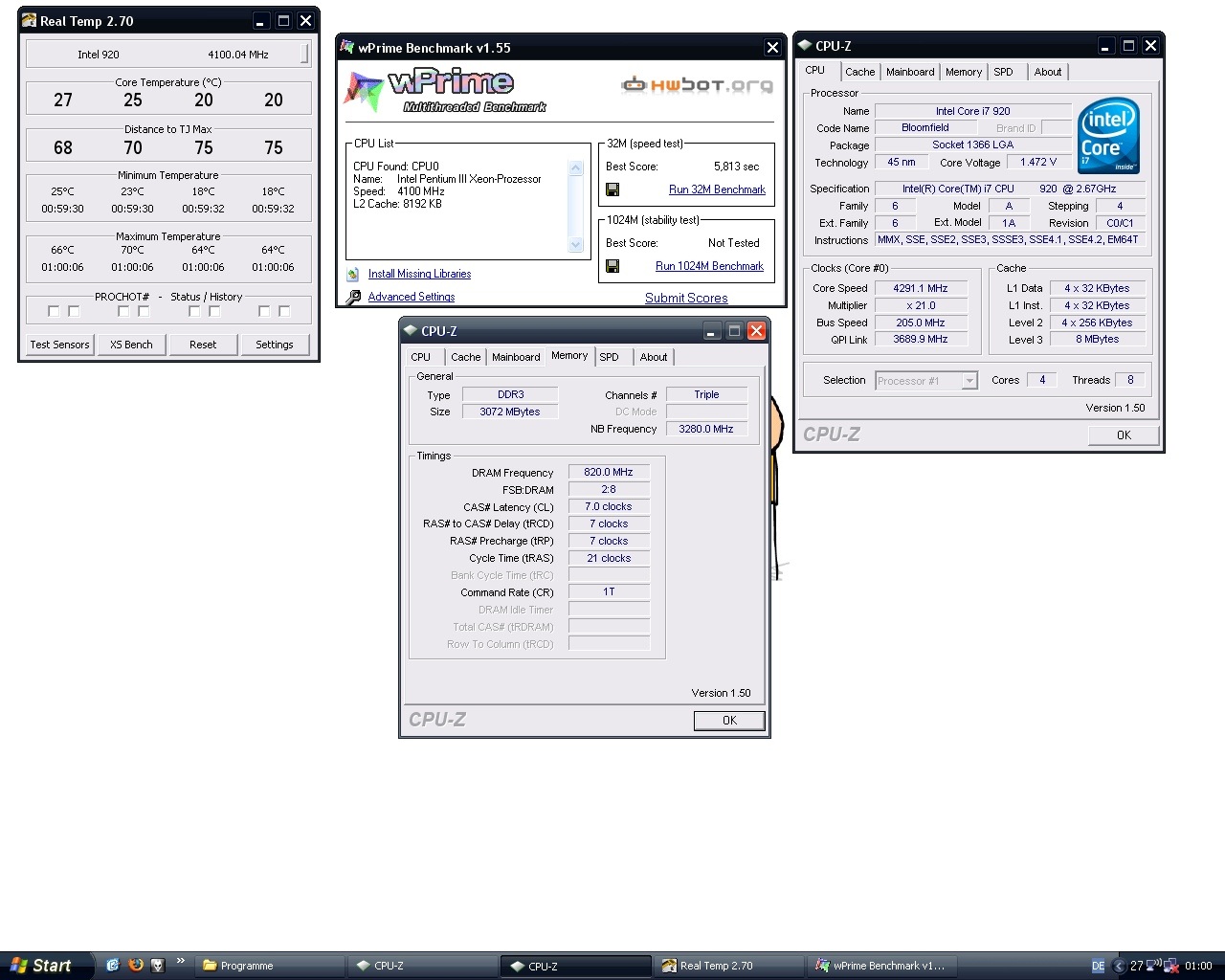Click the title bar icon of CPU-Z Memory window
Image resolution: width=1225 pixels, height=980 pixels.
[410, 331]
